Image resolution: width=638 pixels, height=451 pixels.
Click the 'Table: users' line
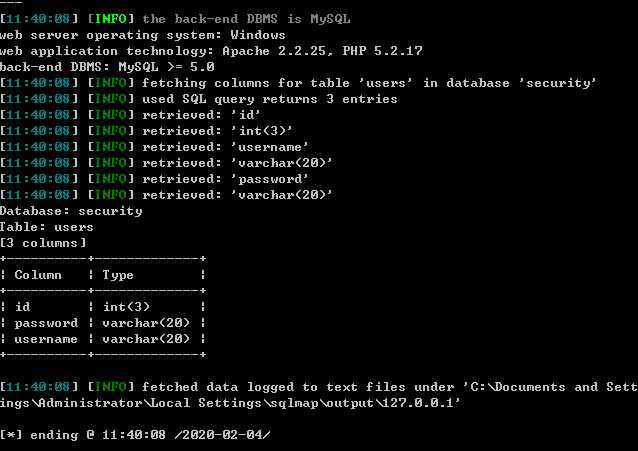[x=47, y=227]
